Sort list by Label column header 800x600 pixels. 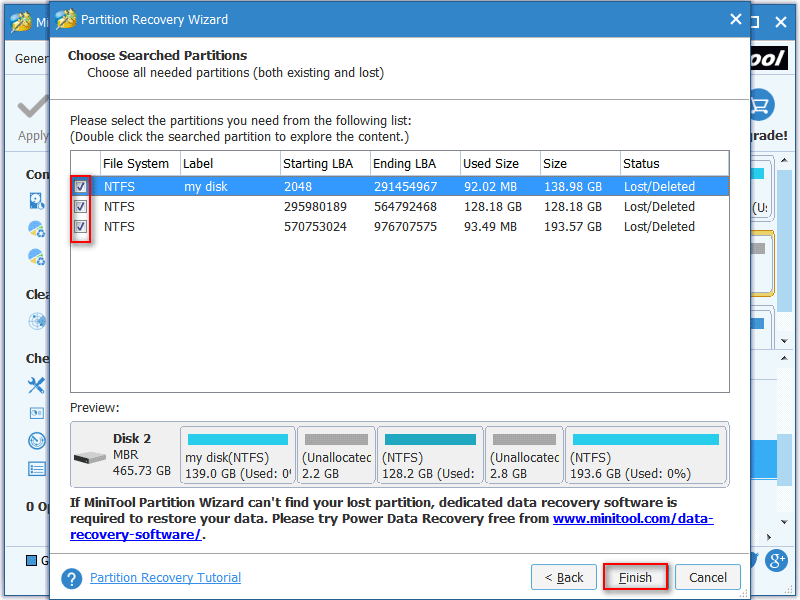pos(230,164)
